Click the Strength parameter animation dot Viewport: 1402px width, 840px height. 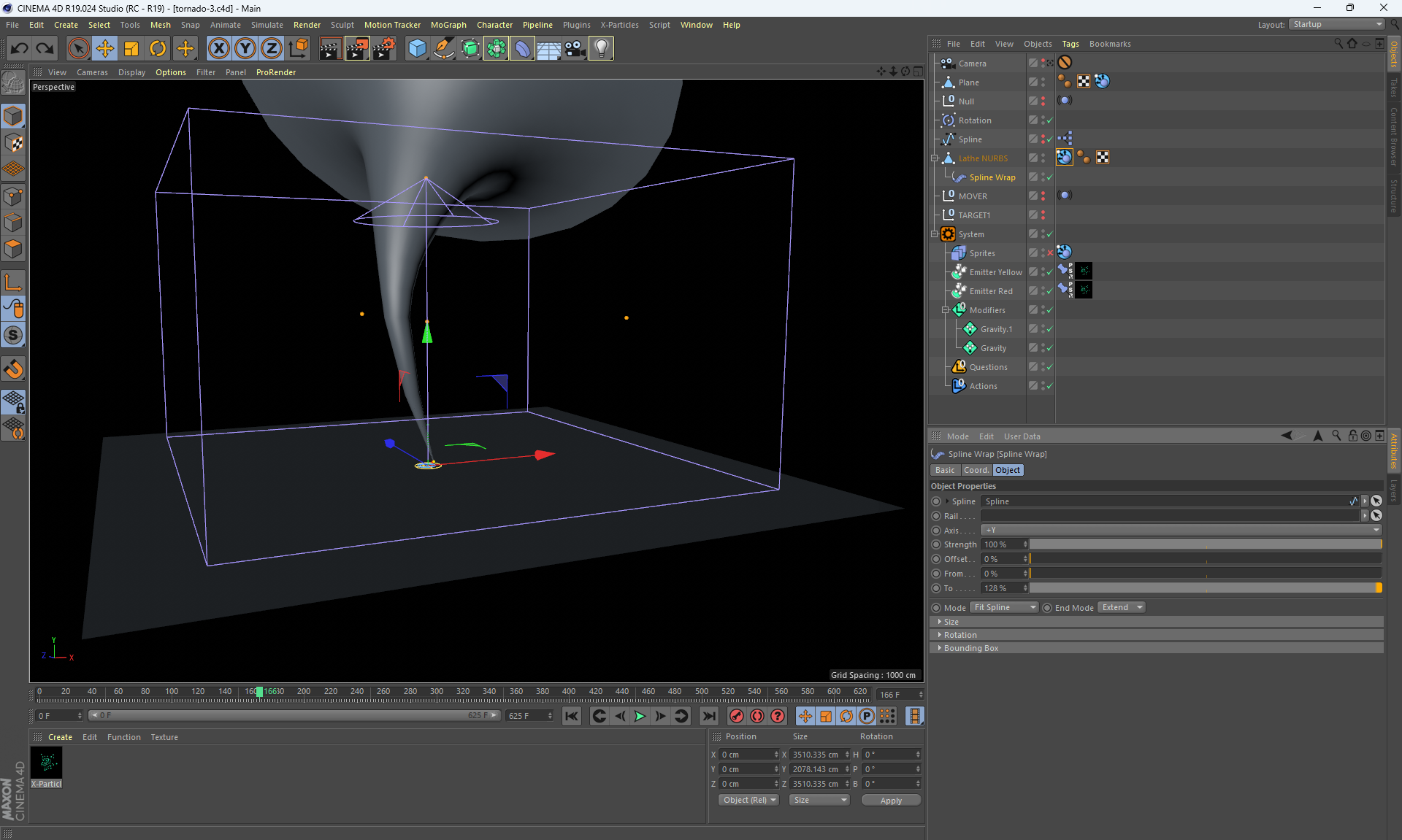[x=936, y=544]
